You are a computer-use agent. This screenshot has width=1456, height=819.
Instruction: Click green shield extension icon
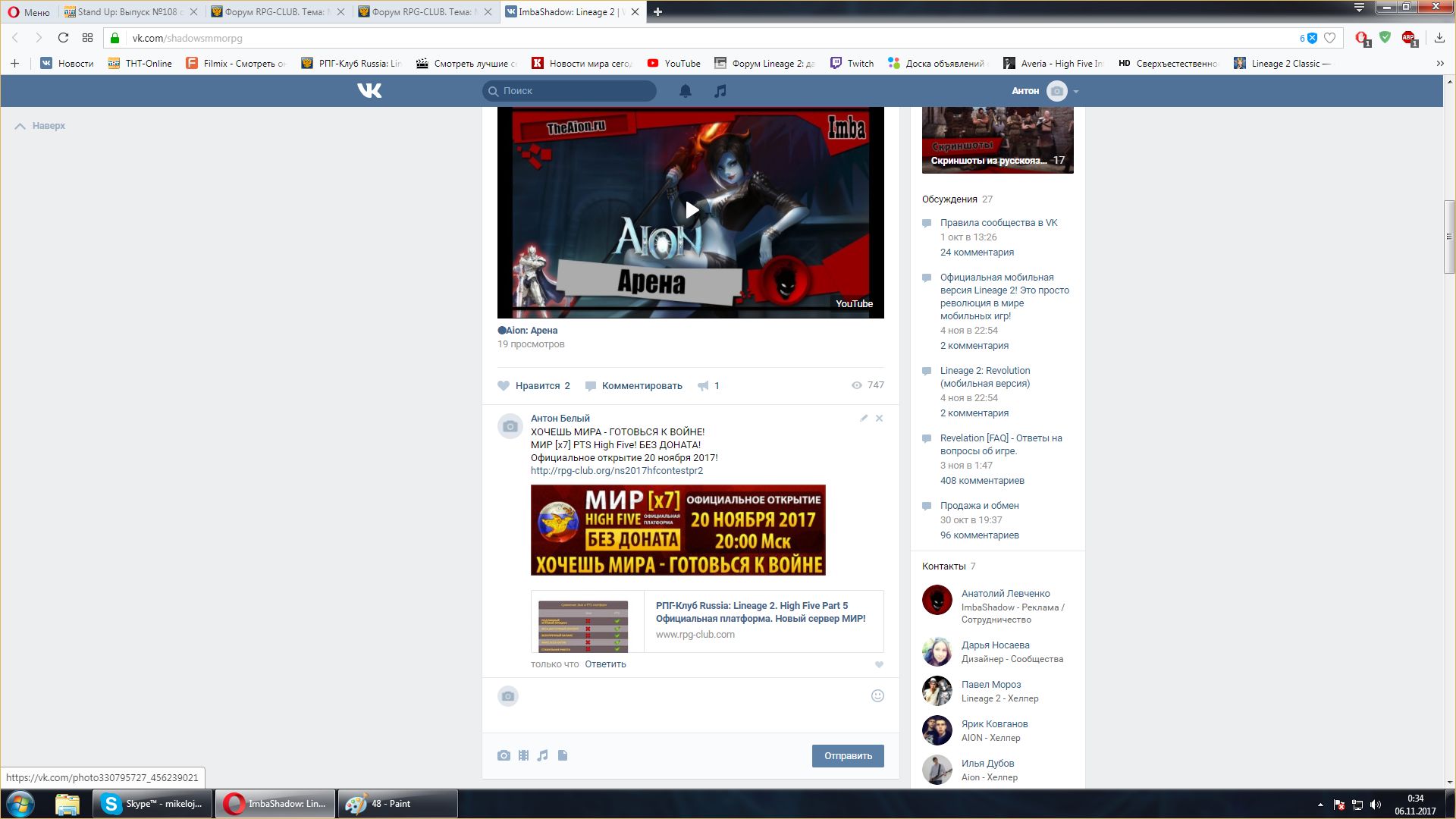[x=1385, y=37]
